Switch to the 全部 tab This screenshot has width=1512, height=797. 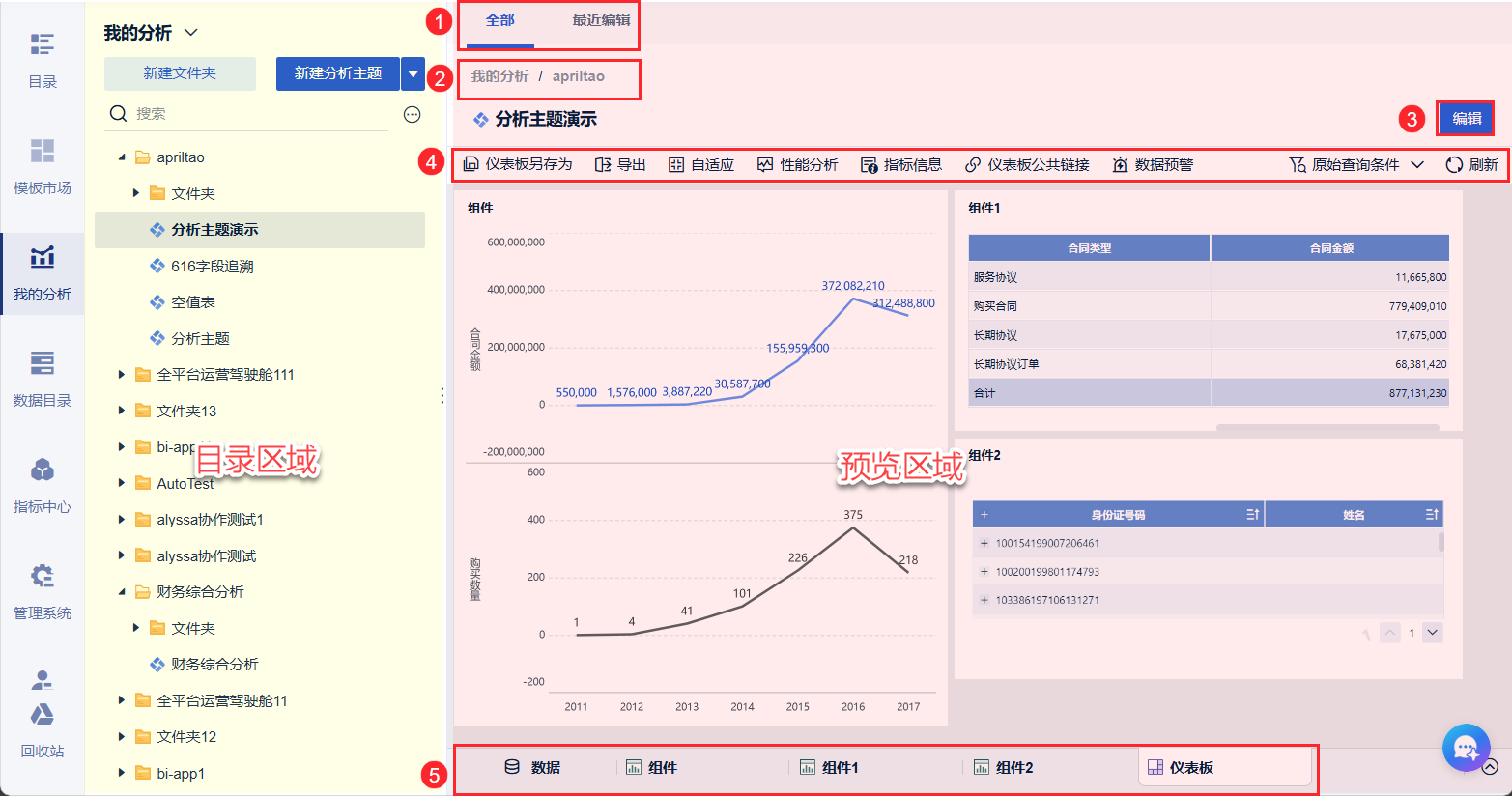coord(500,20)
